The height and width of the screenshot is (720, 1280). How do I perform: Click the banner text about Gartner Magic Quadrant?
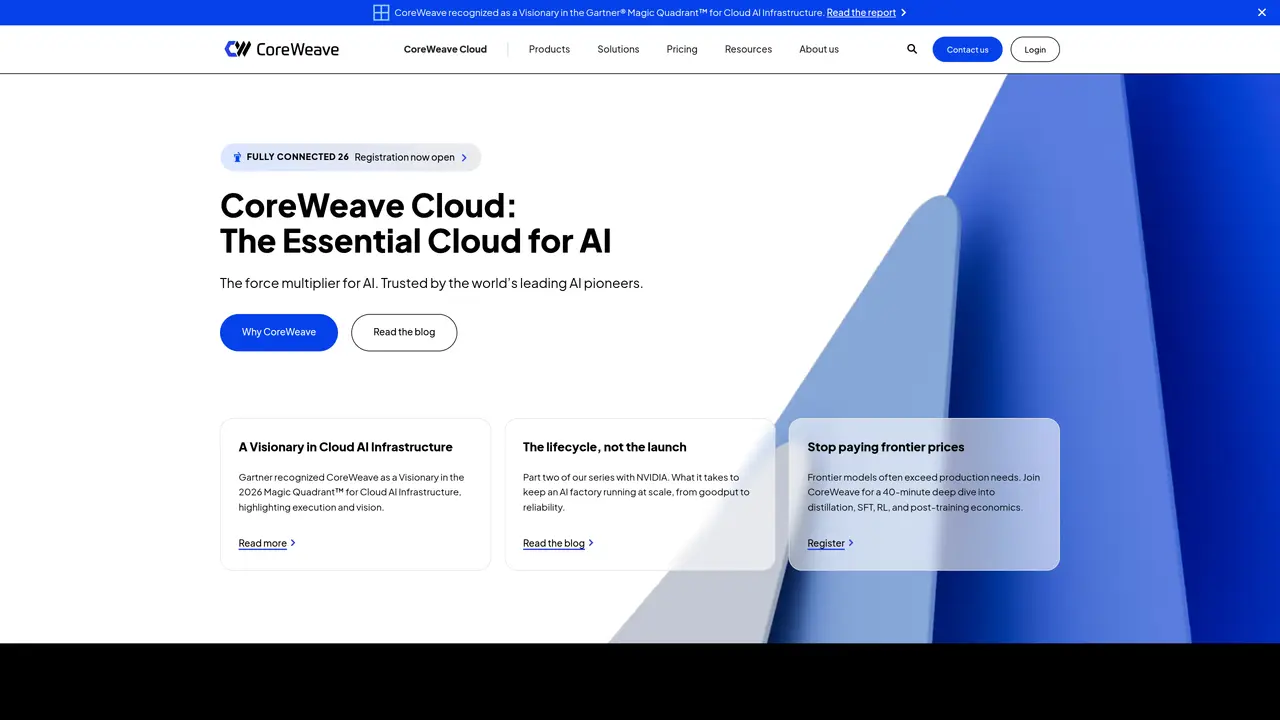609,13
